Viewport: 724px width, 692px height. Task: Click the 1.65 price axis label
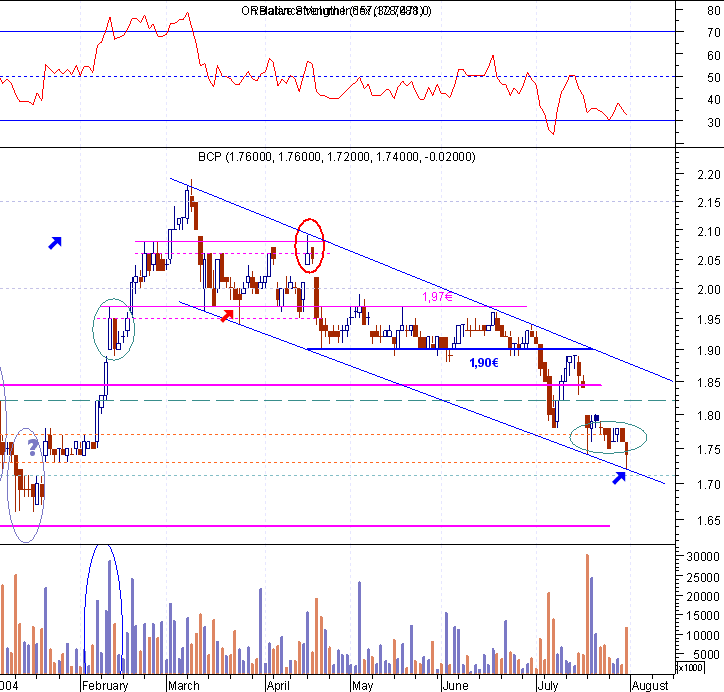[x=709, y=521]
